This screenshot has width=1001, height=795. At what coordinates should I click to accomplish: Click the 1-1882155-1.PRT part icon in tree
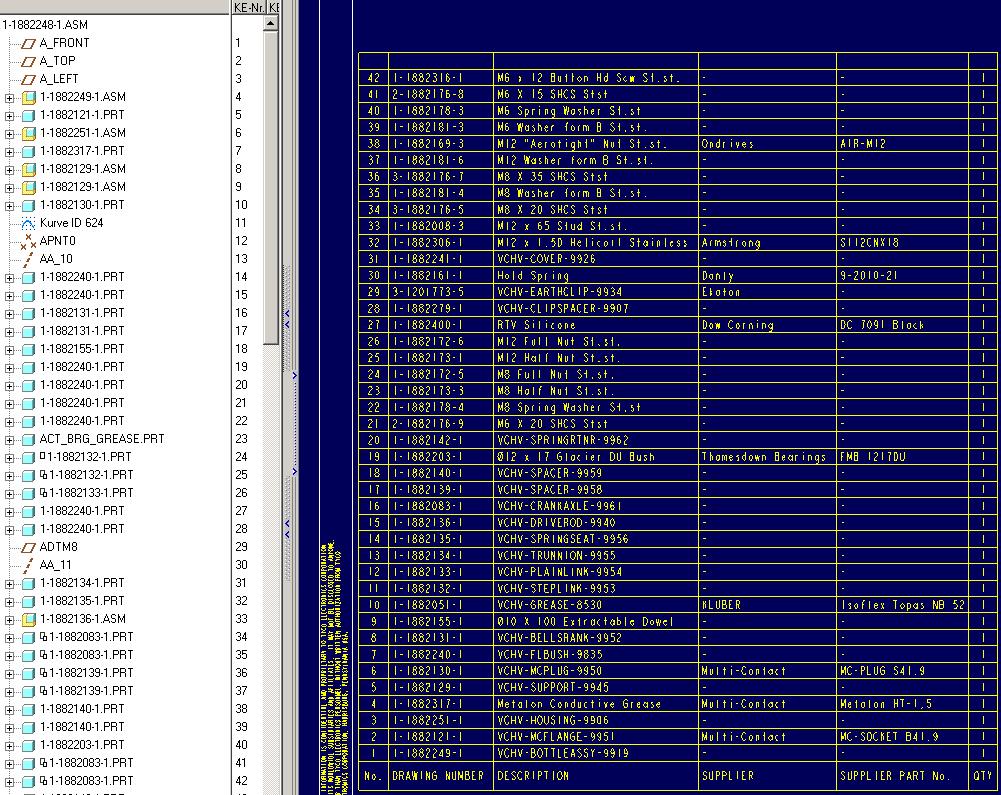[x=29, y=349]
